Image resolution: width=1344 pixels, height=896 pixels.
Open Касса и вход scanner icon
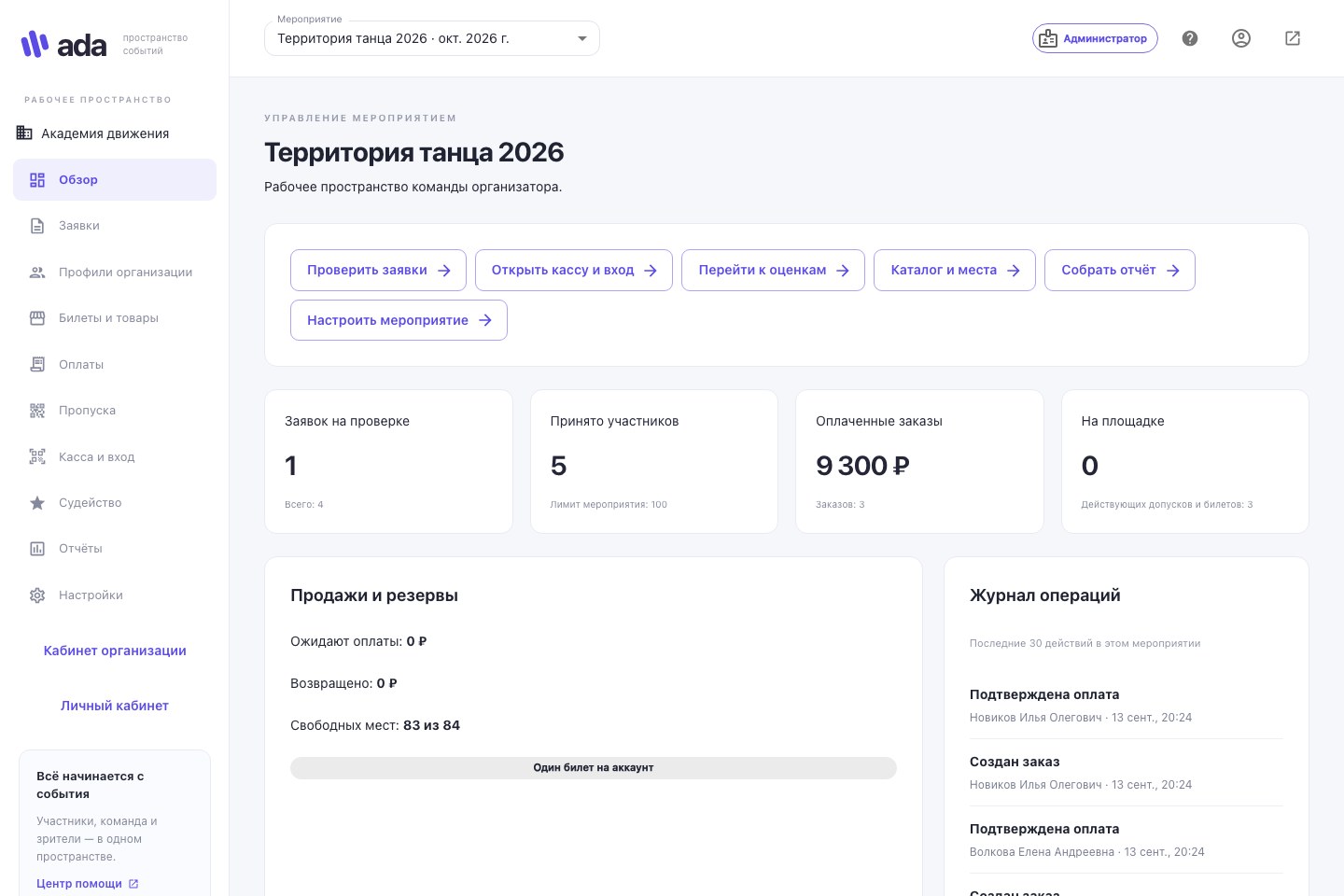click(x=37, y=457)
